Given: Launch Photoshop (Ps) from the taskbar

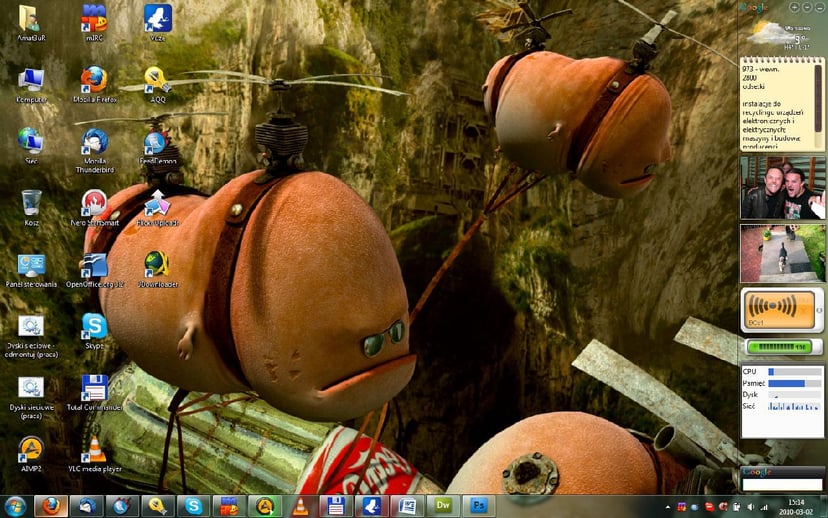Looking at the screenshot, I should click(x=478, y=506).
